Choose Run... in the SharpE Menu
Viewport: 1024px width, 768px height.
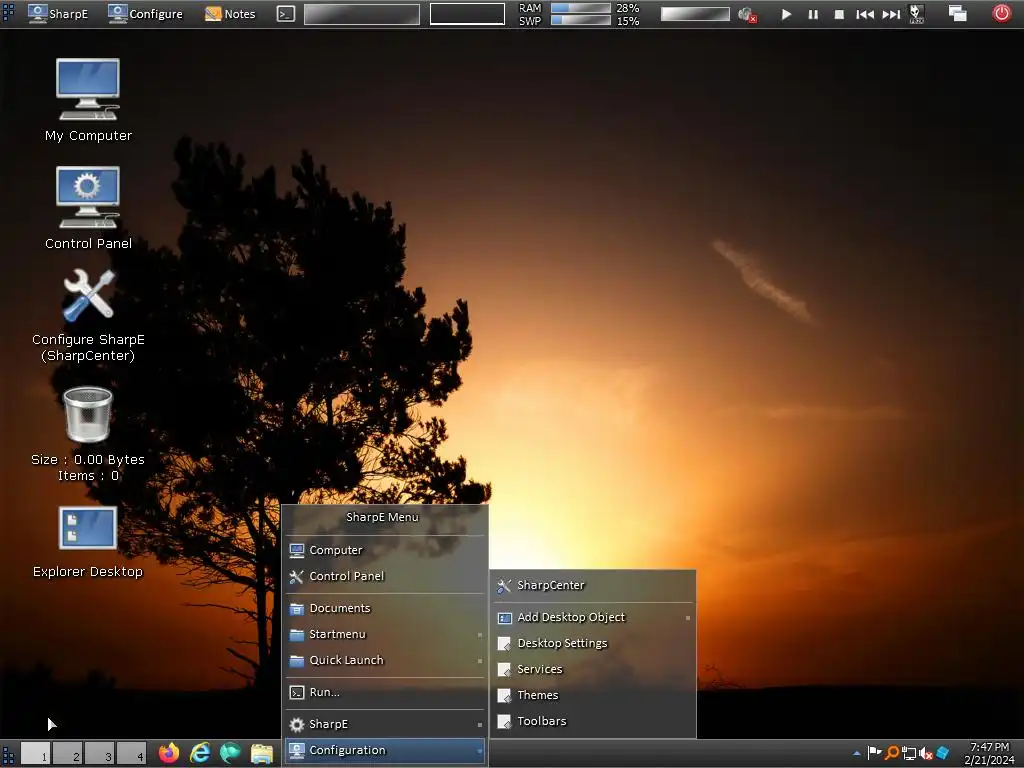(x=385, y=692)
